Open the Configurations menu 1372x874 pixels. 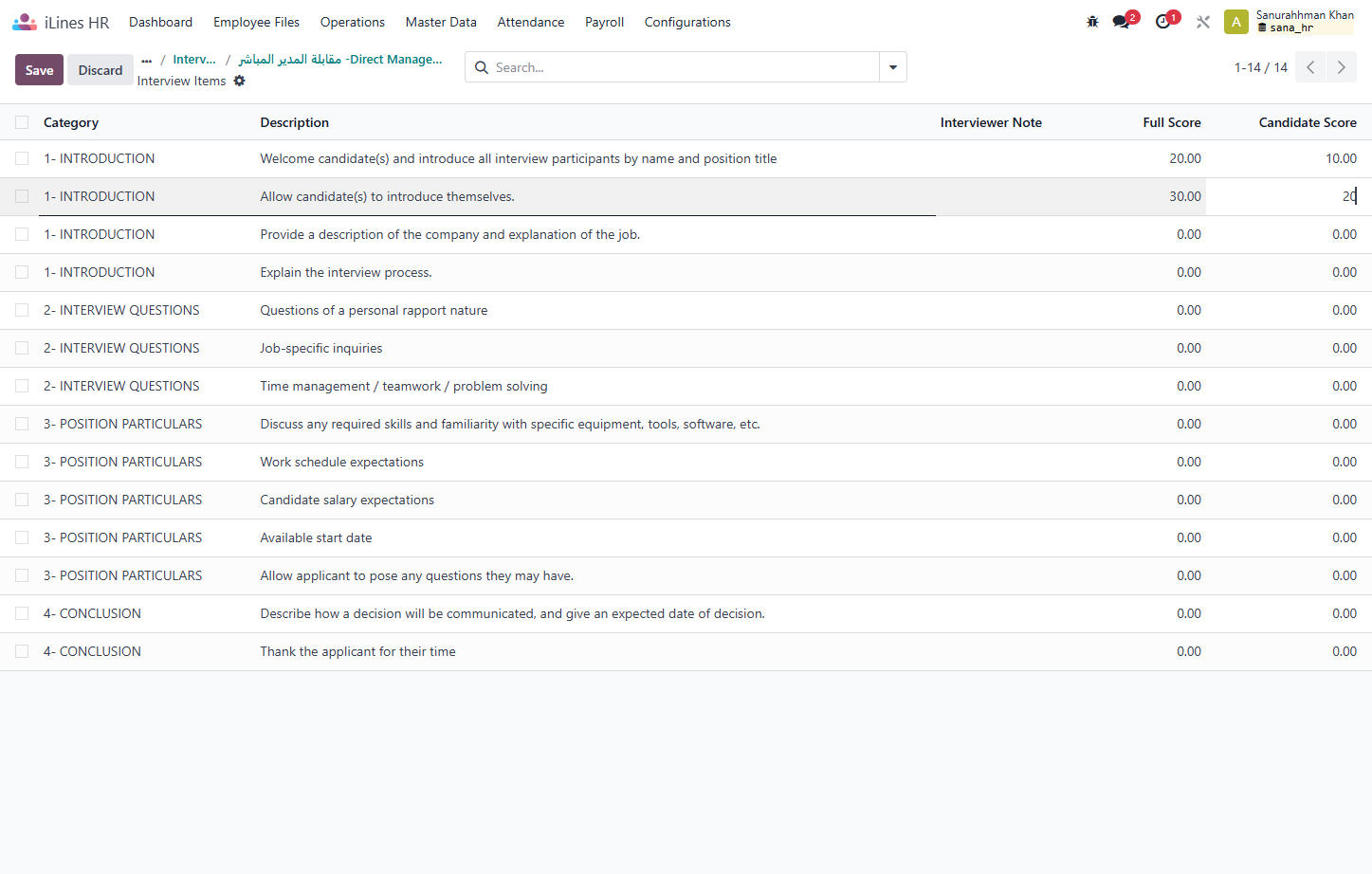(687, 22)
